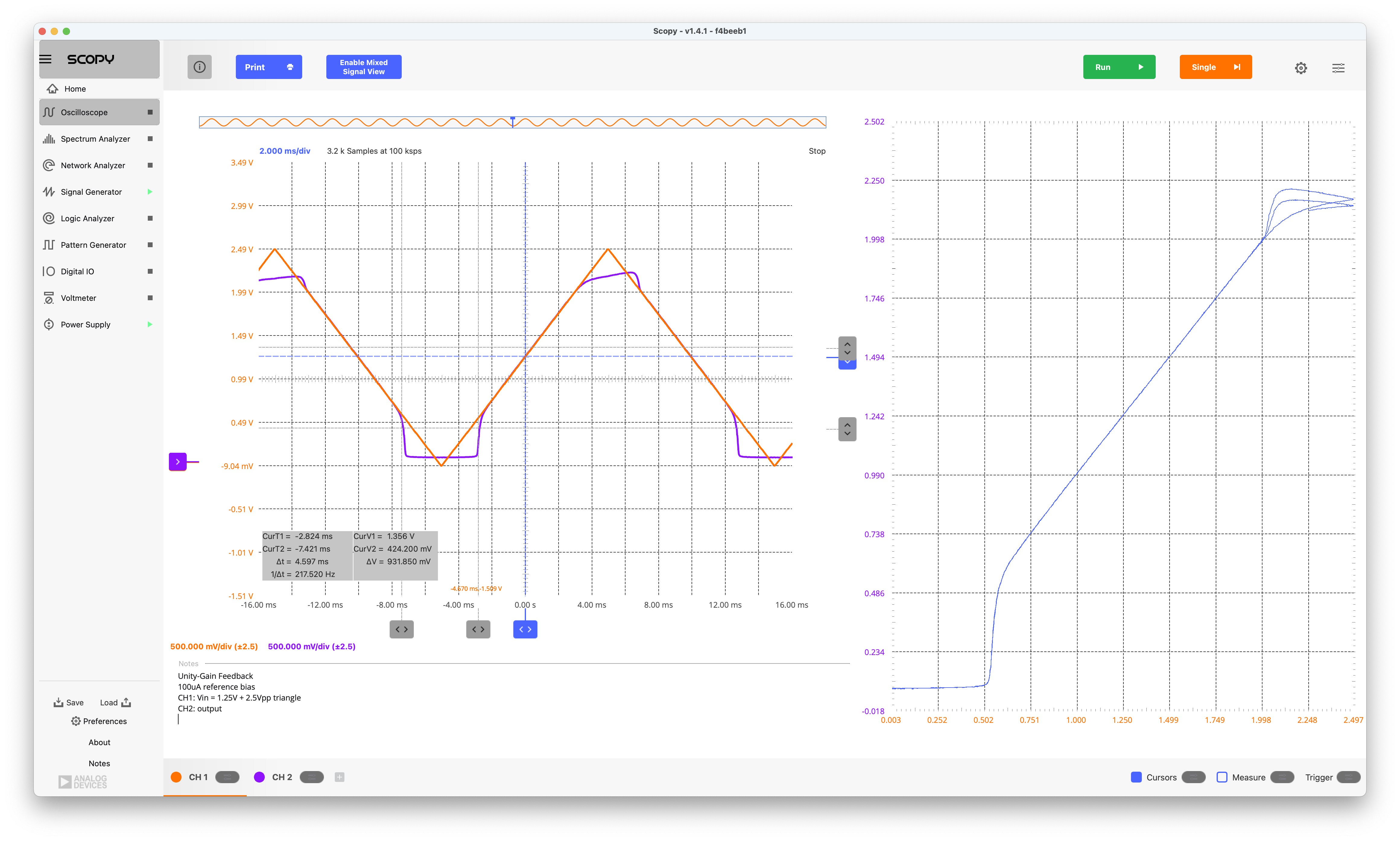Image resolution: width=1400 pixels, height=841 pixels.
Task: Open CH 2 settings menu button
Action: [312, 777]
